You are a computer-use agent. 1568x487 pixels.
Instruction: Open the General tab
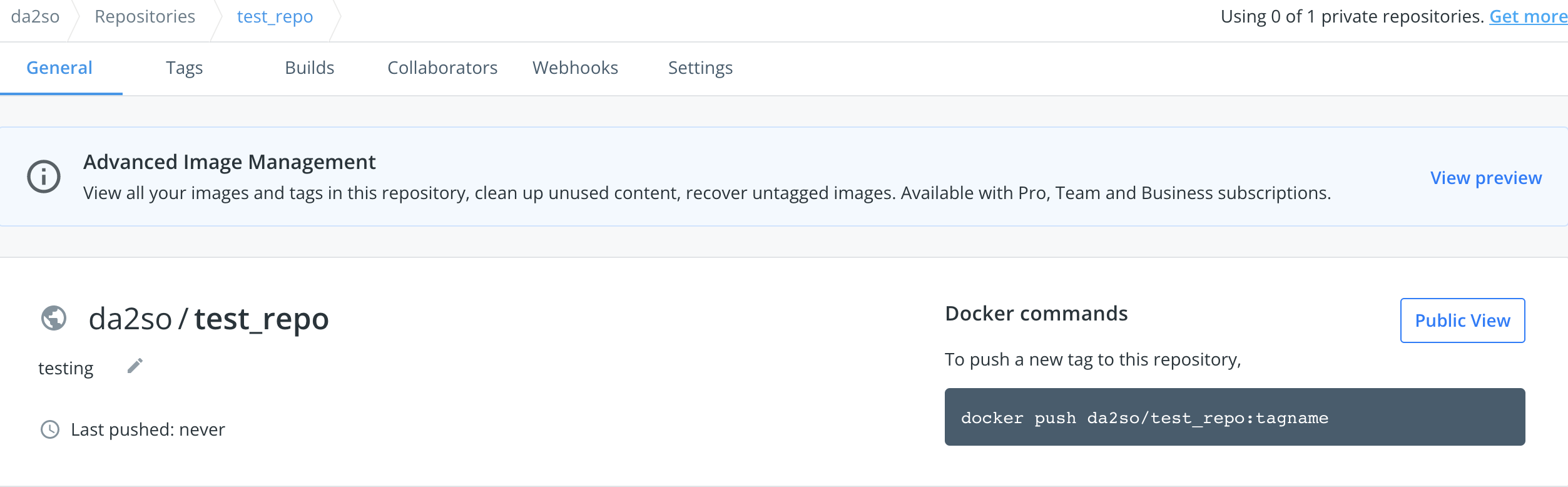tap(59, 68)
